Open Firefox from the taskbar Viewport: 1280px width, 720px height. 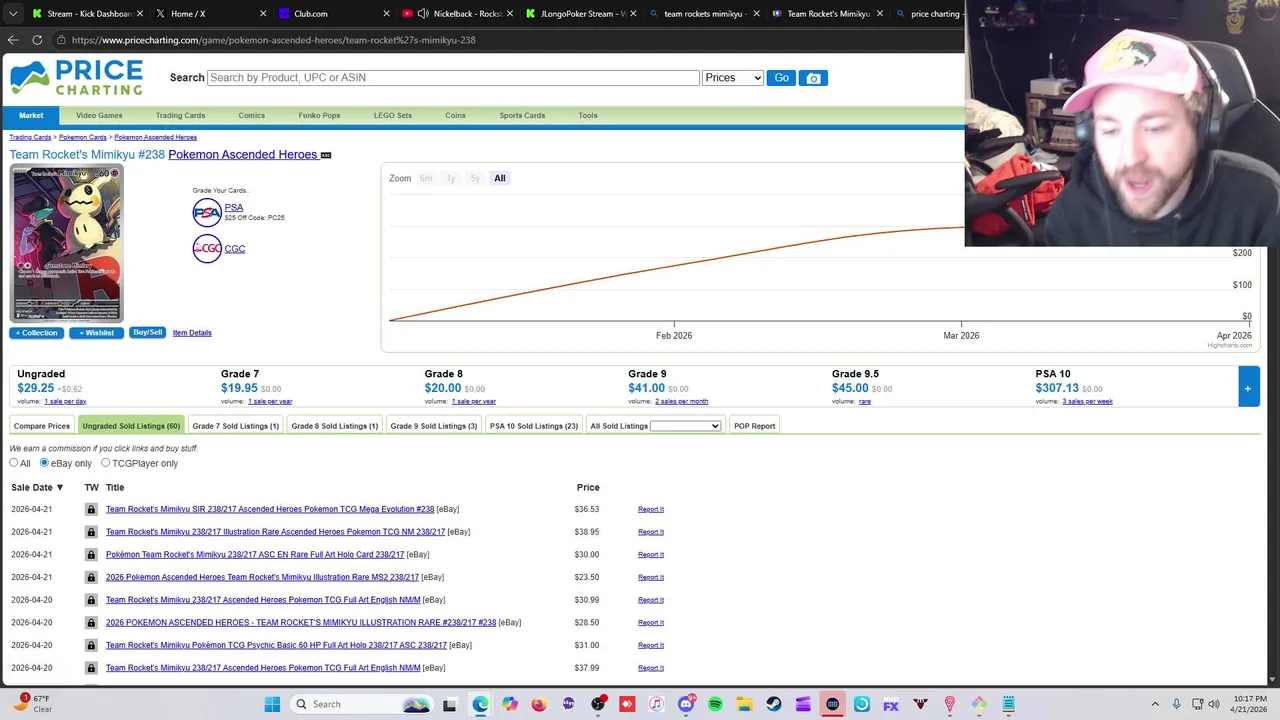[x=539, y=704]
